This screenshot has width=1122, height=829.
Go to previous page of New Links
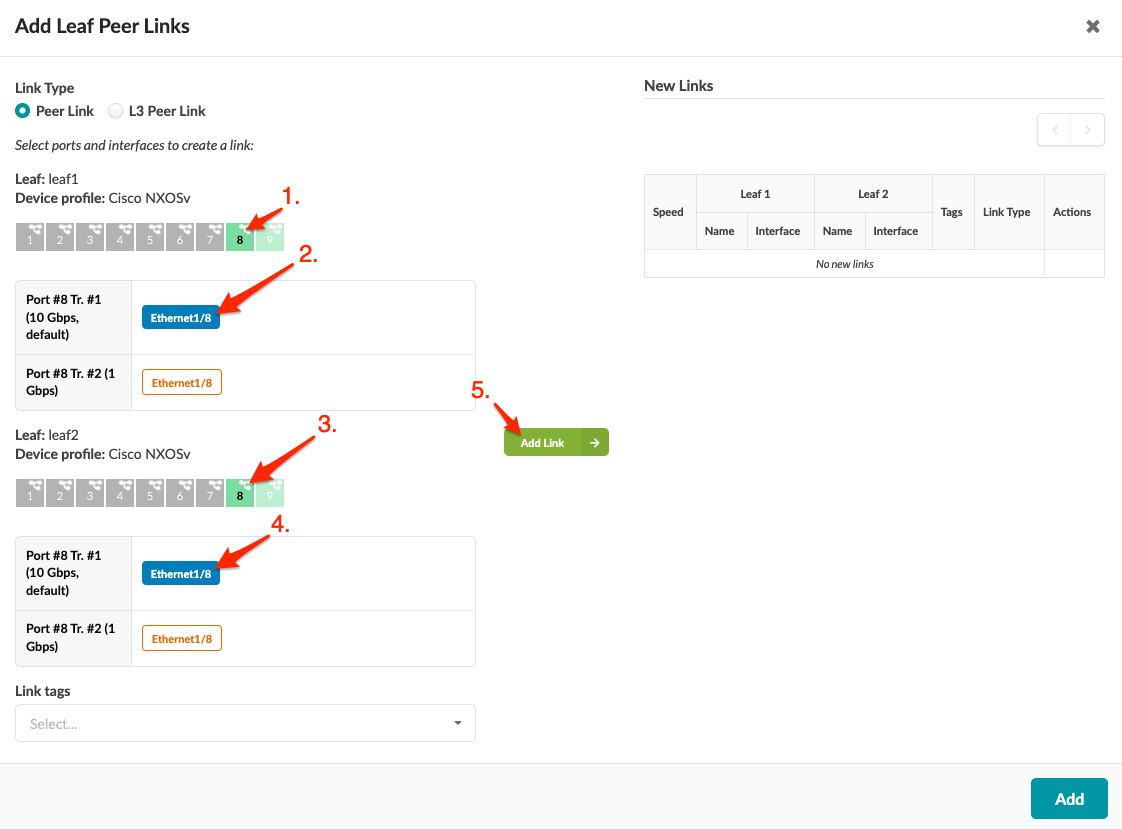1054,130
